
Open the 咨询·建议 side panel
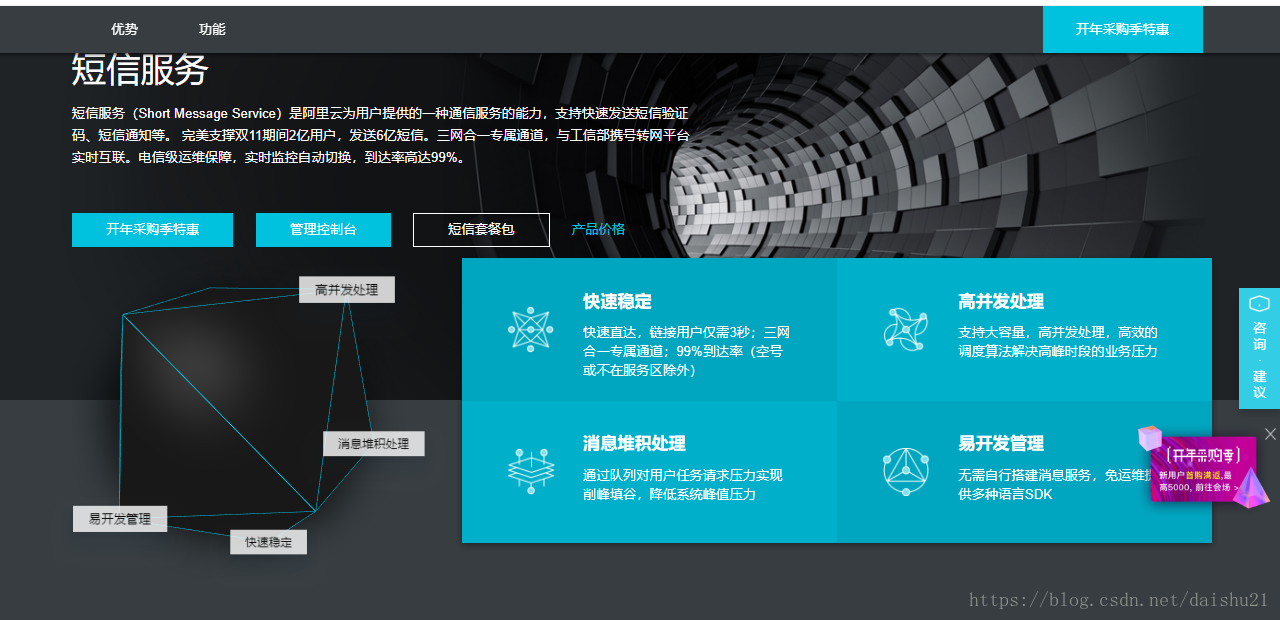pyautogui.click(x=1260, y=348)
